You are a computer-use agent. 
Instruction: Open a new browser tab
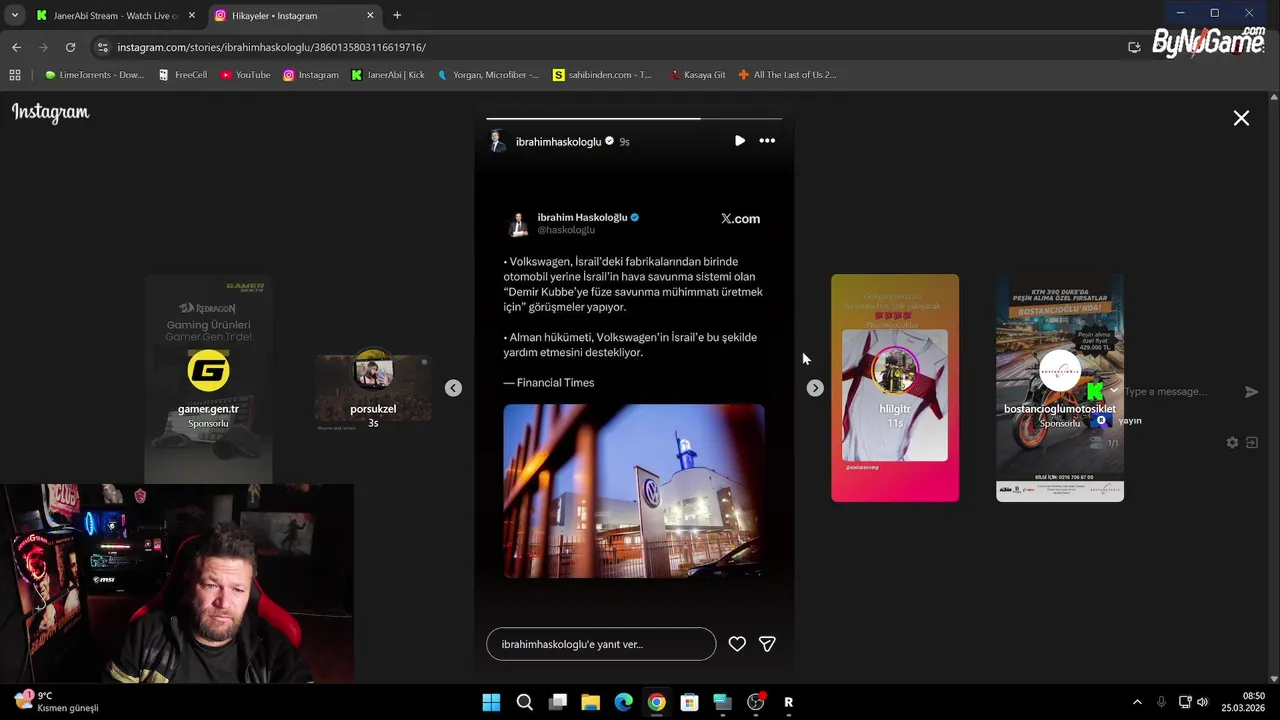[x=397, y=15]
